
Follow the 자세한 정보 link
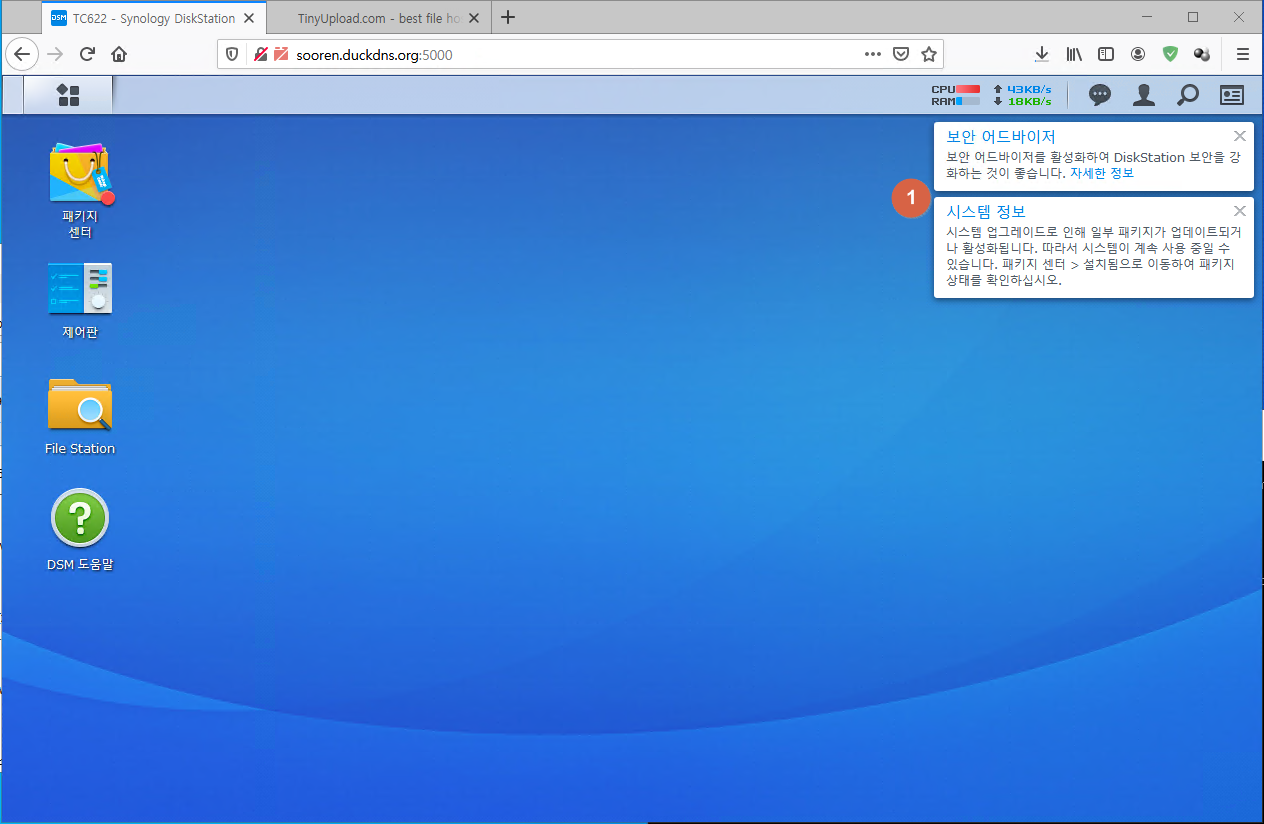pos(1102,173)
